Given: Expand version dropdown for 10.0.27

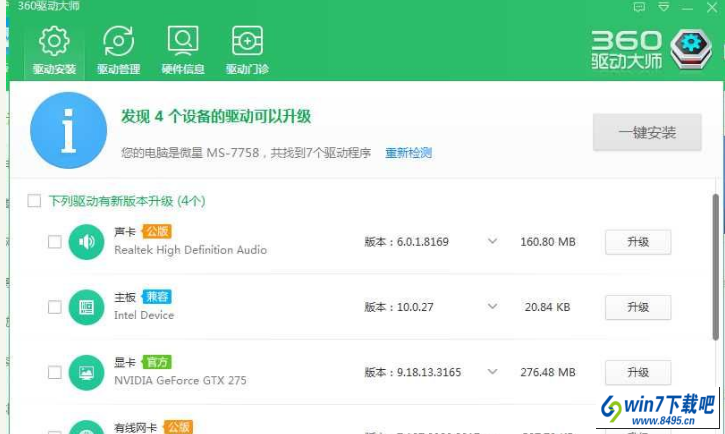Looking at the screenshot, I should pos(492,306).
